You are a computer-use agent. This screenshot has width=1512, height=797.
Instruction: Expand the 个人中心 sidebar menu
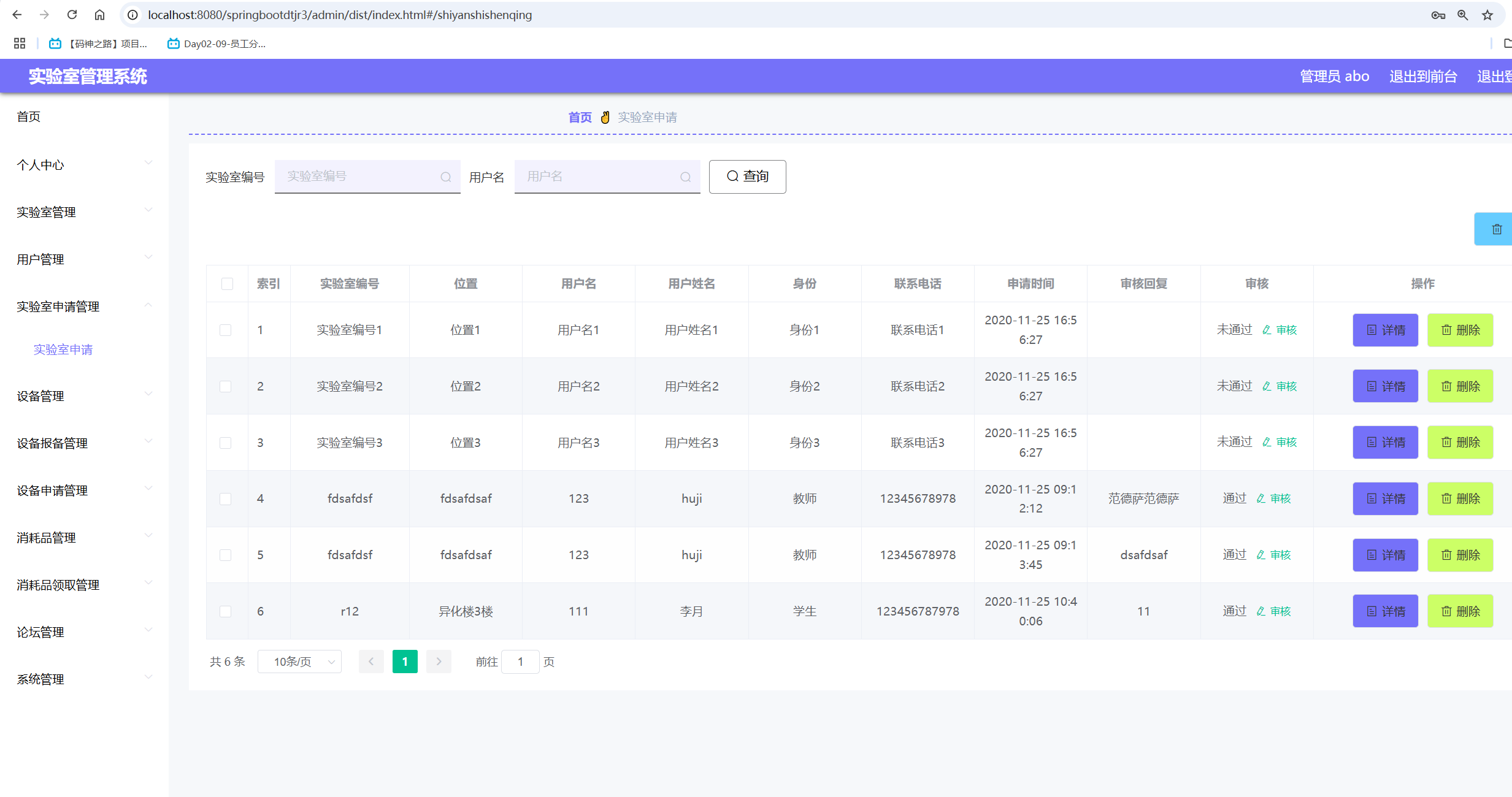84,164
